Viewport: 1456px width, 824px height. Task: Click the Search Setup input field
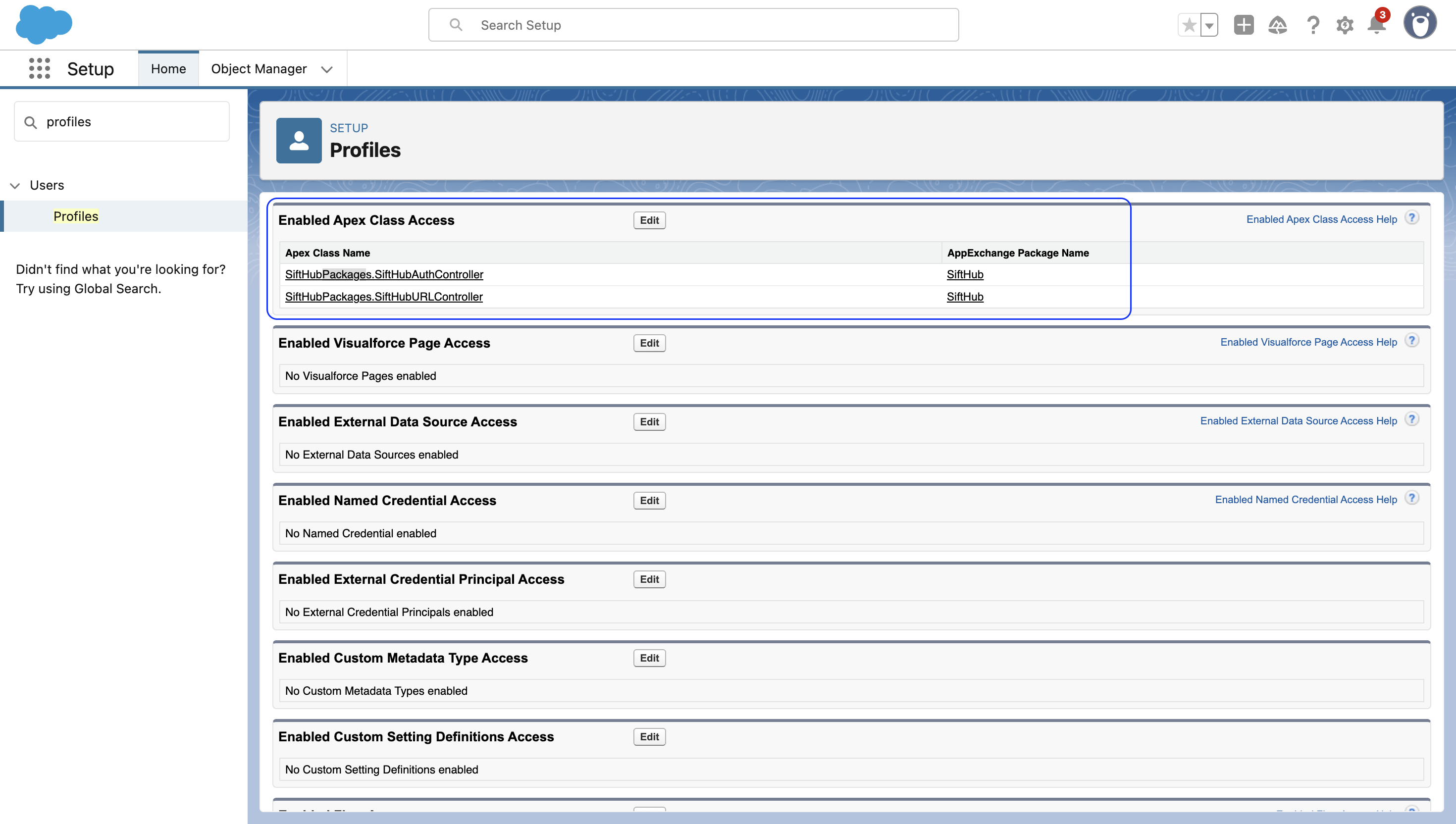693,25
